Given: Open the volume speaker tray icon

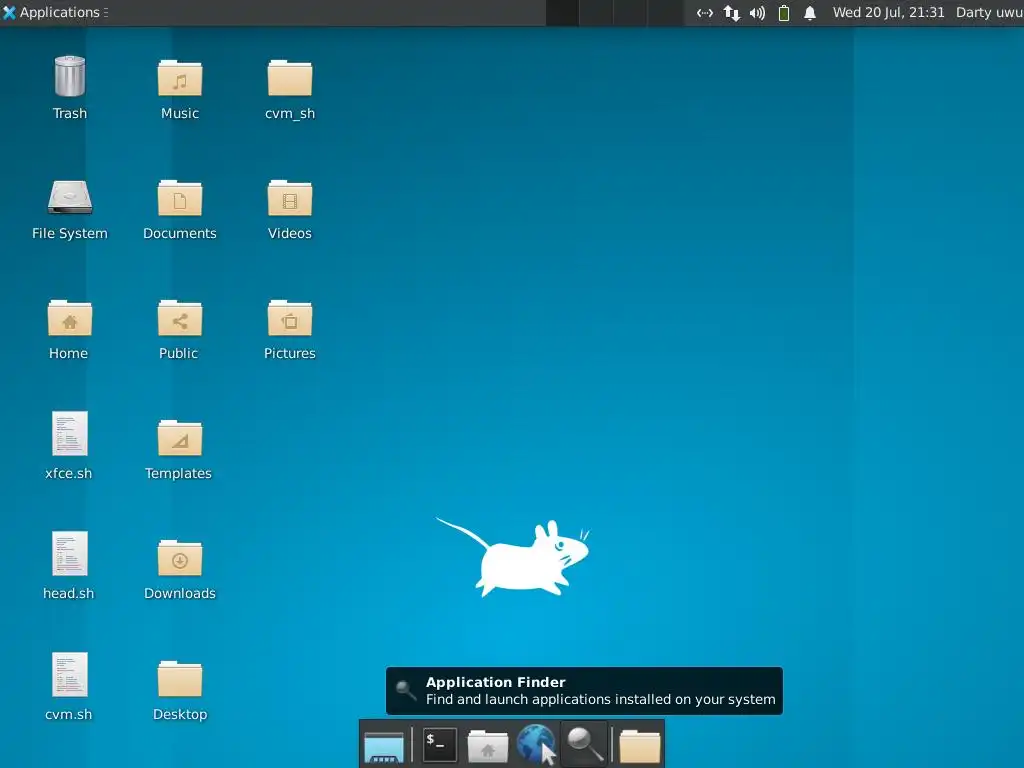Looking at the screenshot, I should click(x=758, y=12).
